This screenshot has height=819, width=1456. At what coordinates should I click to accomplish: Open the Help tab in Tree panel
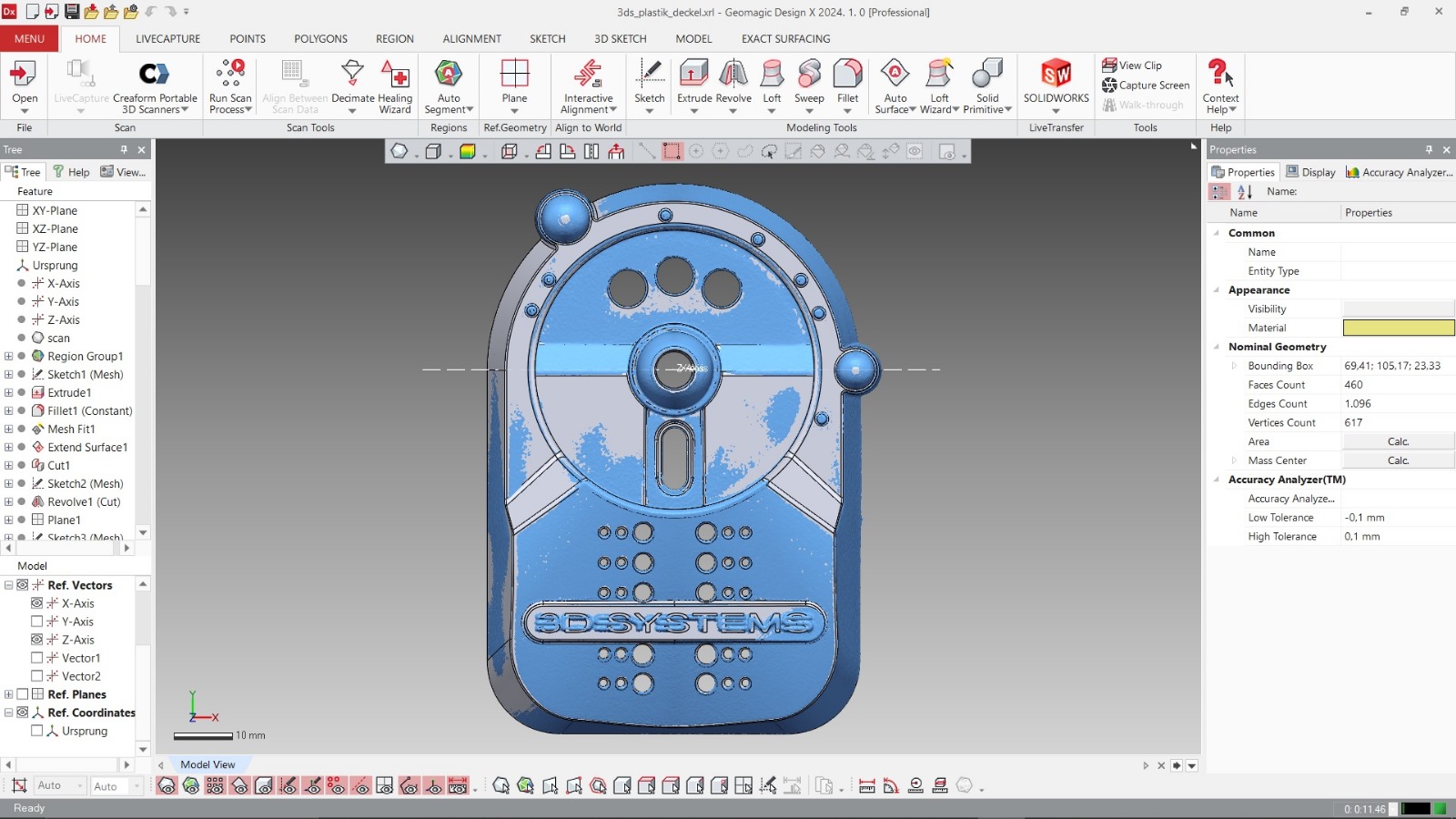pos(71,172)
